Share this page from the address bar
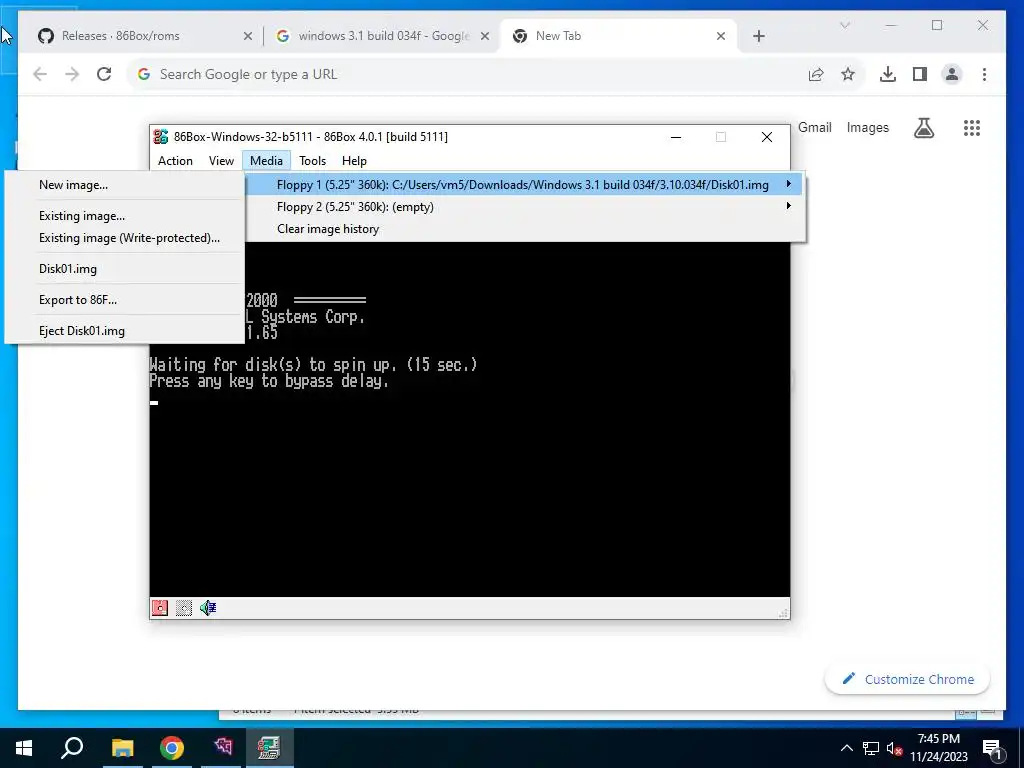 816,74
